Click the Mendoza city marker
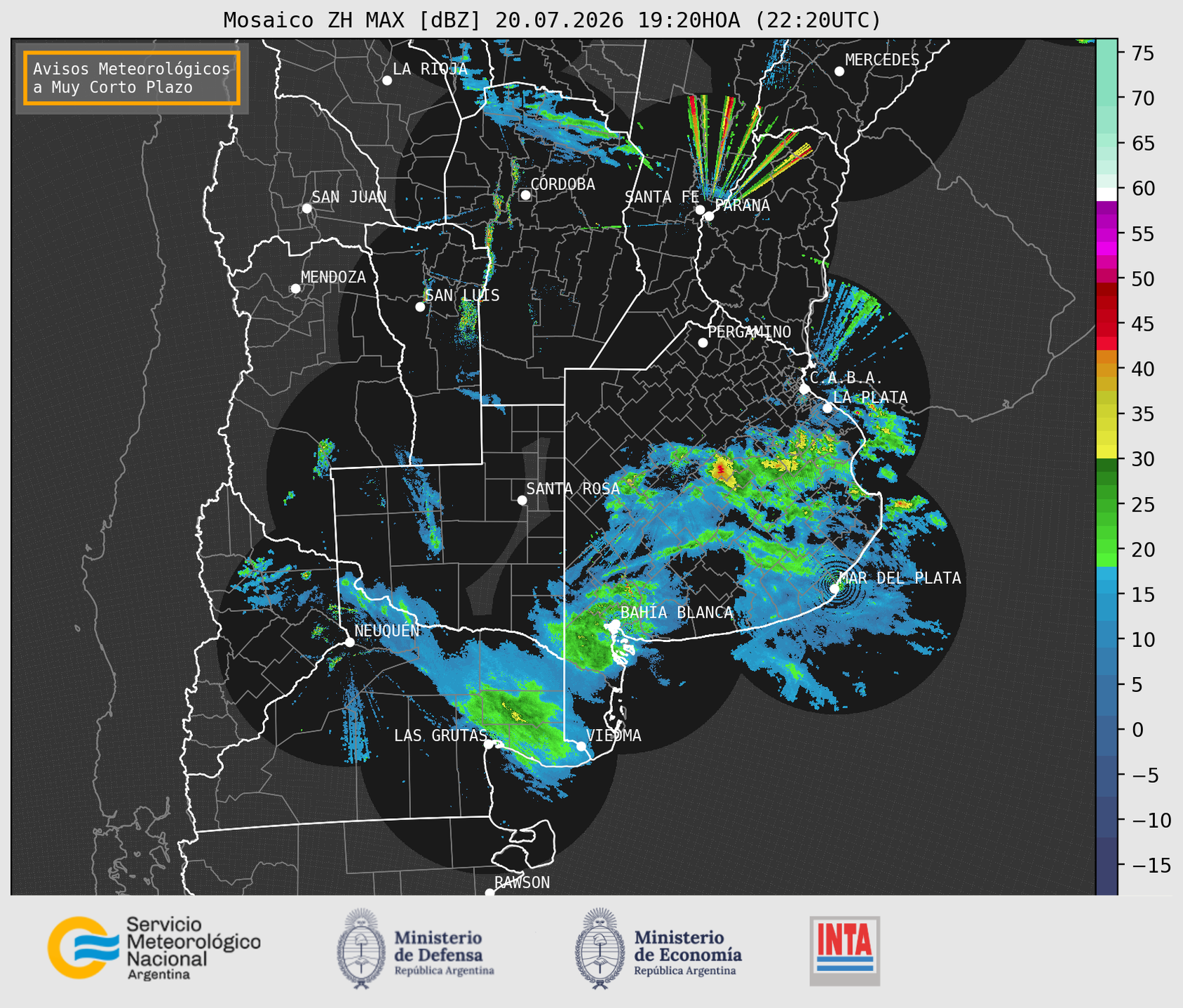 295,289
